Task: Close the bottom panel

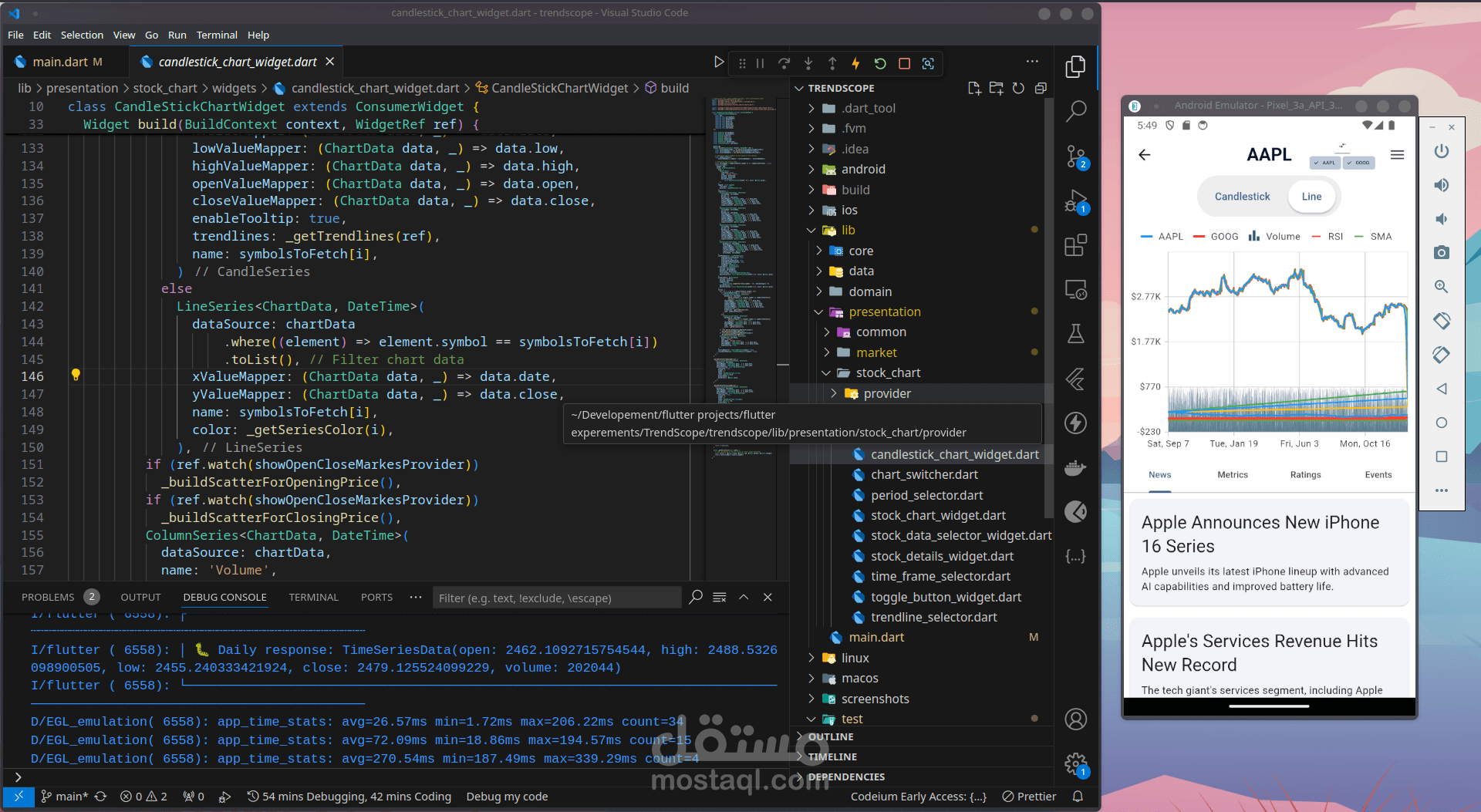Action: click(x=767, y=598)
